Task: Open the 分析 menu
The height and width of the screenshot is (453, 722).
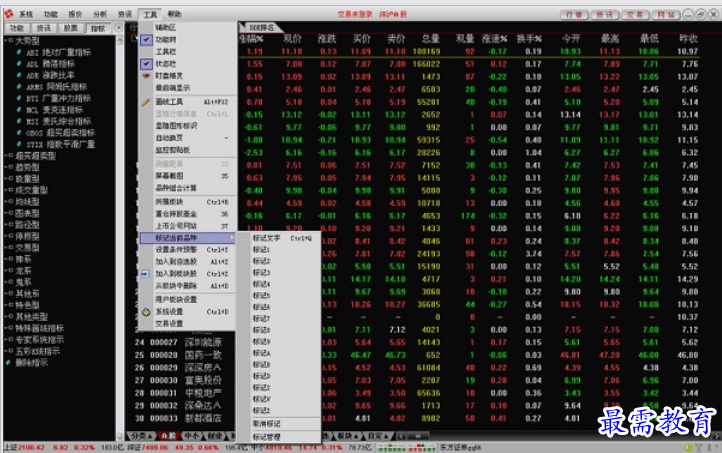Action: click(99, 14)
